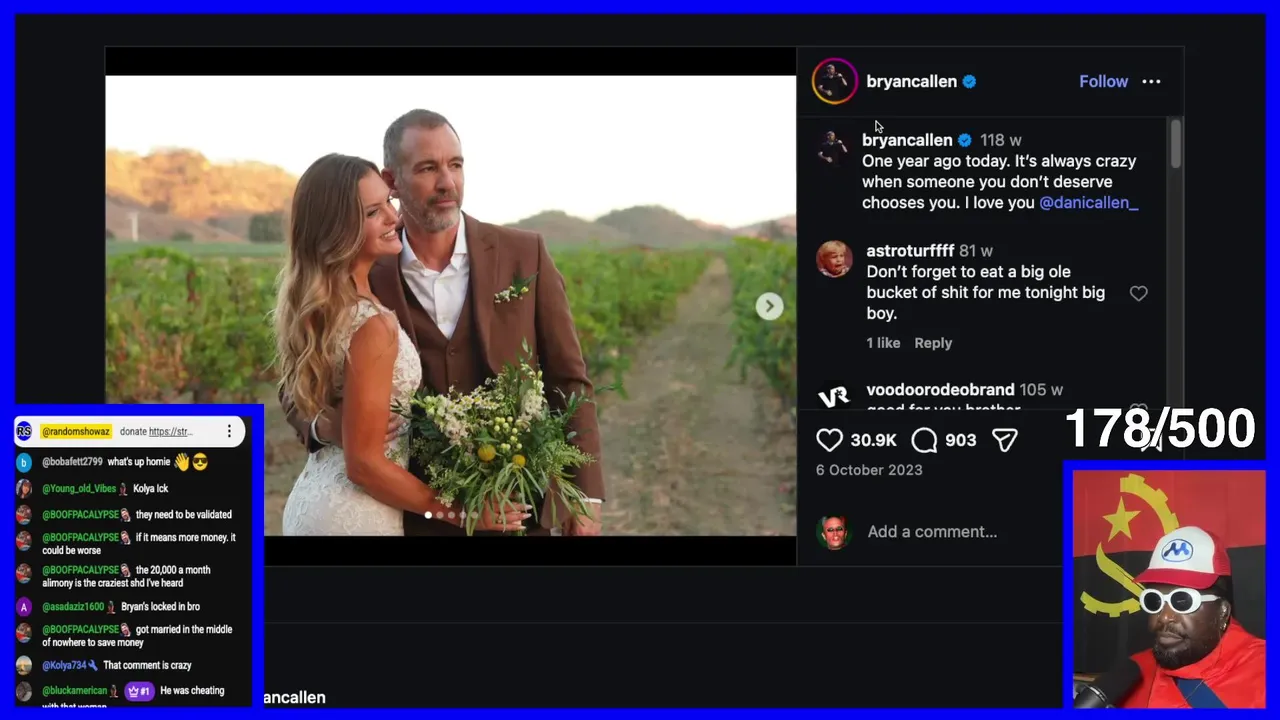The width and height of the screenshot is (1280, 720).
Task: Reply to astroturffff's comment
Action: 933,343
